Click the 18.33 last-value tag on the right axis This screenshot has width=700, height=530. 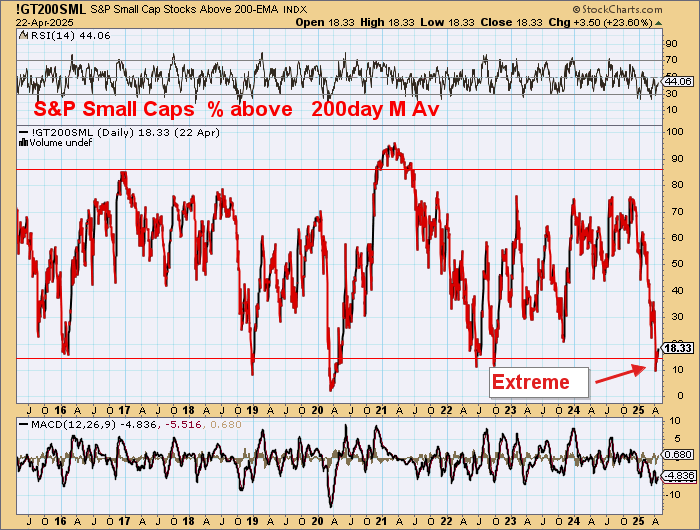(x=678, y=347)
